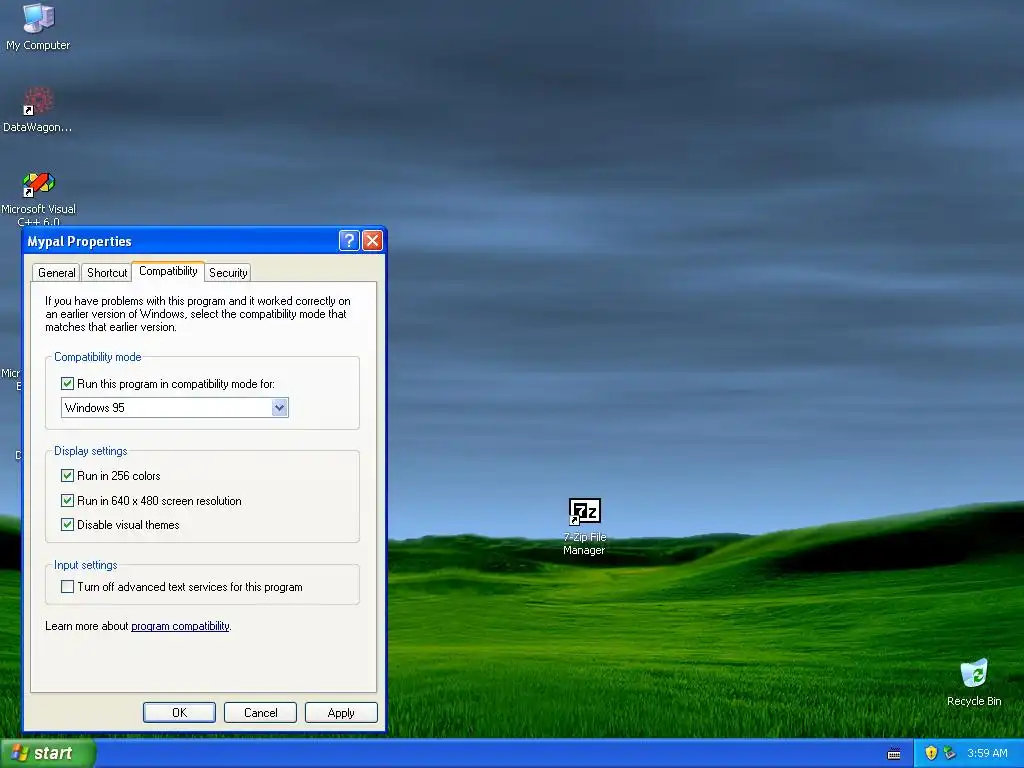Open the My Computer desktop icon
The width and height of the screenshot is (1024, 768).
pyautogui.click(x=38, y=26)
